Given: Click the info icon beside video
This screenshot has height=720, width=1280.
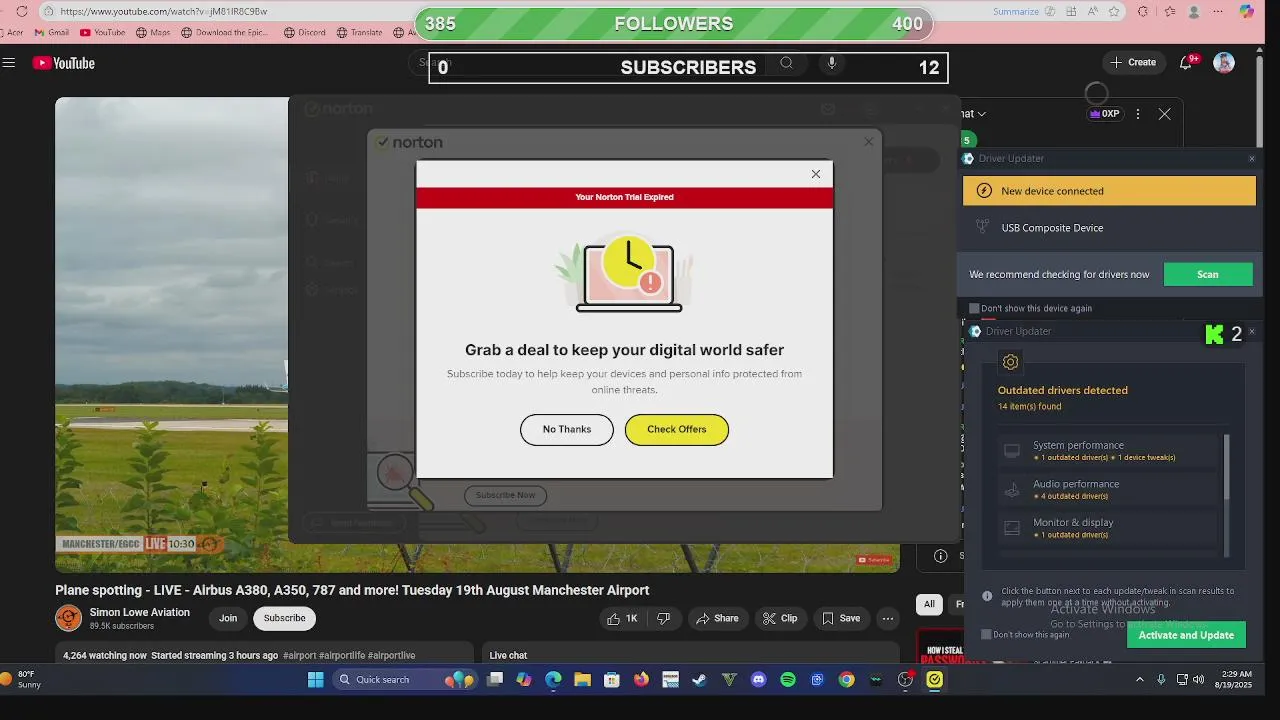Looking at the screenshot, I should [940, 556].
